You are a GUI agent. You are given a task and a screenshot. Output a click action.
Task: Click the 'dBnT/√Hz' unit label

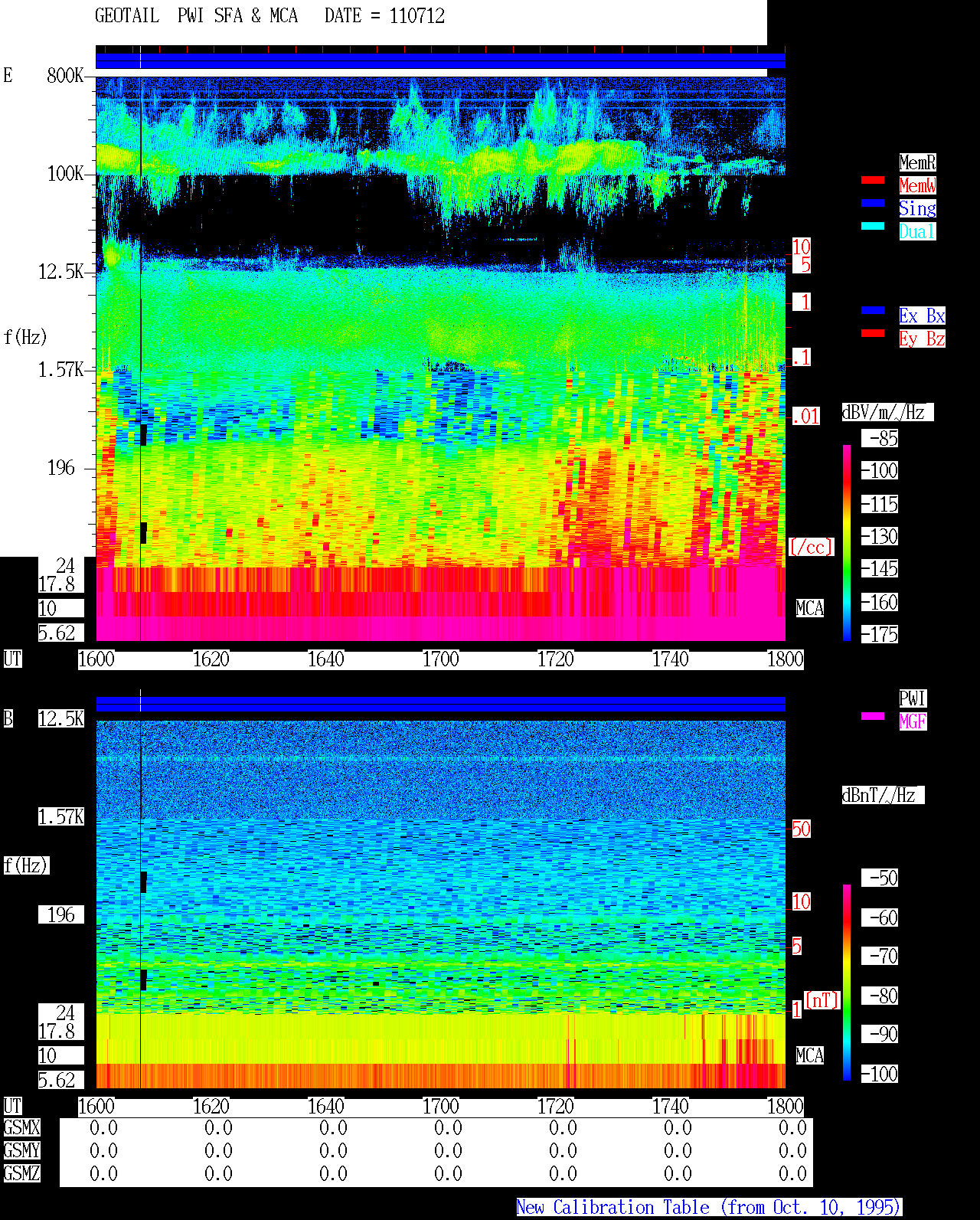(883, 795)
